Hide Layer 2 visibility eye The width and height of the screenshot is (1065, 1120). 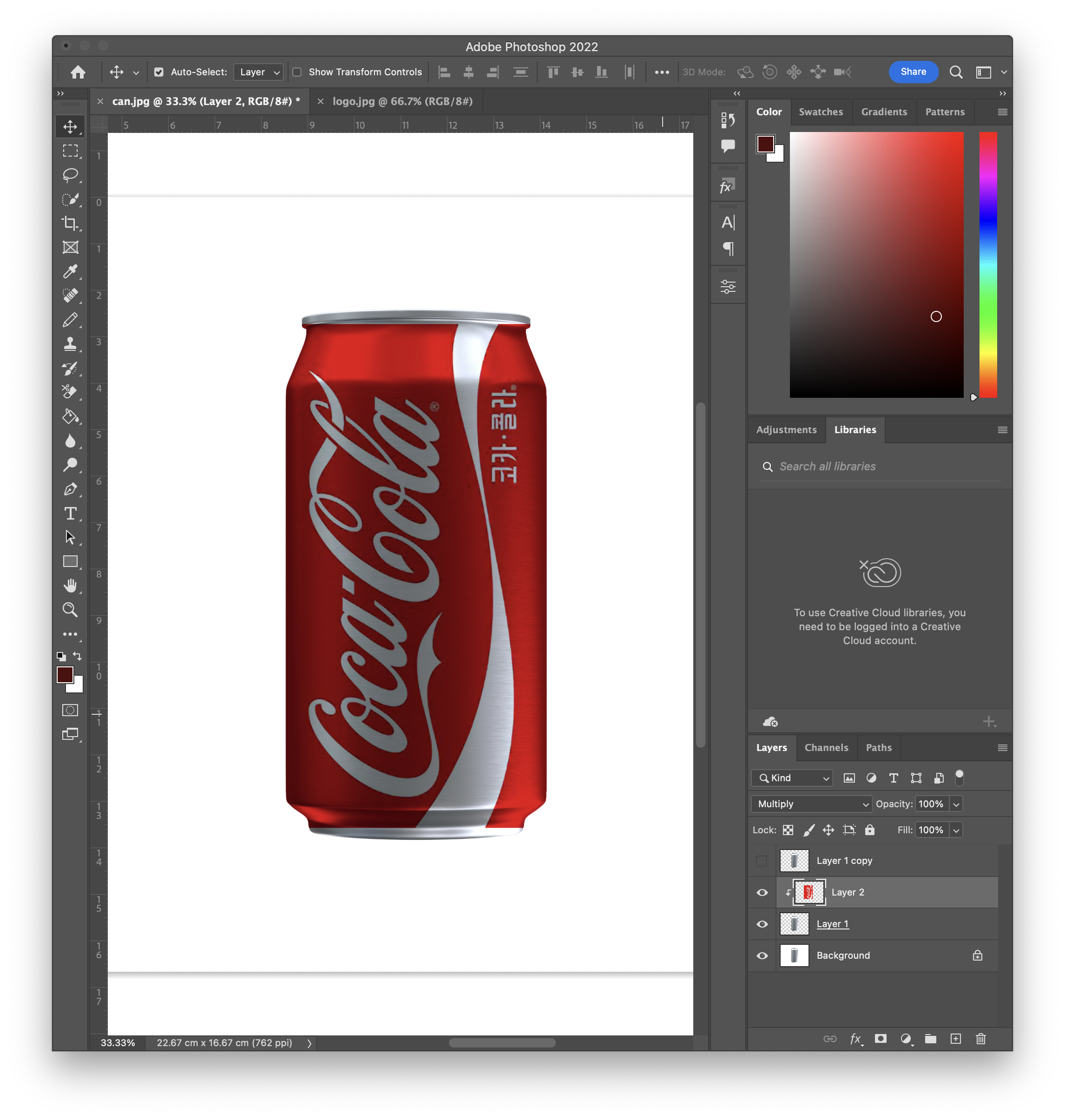762,892
